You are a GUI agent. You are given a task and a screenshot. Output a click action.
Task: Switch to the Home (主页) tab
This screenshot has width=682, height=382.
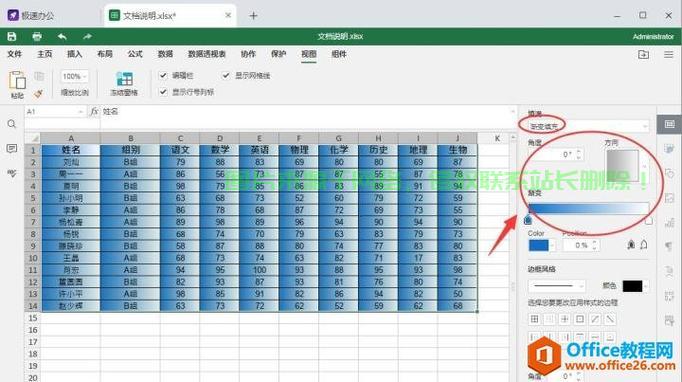(x=44, y=54)
